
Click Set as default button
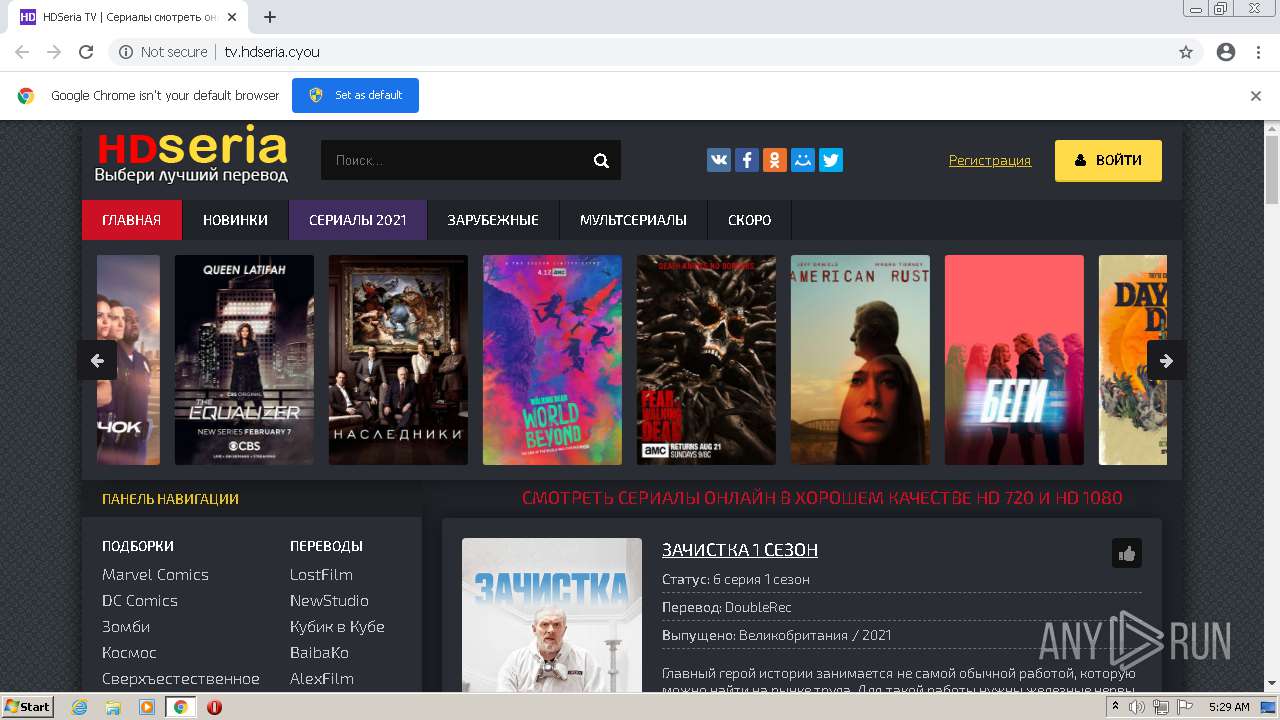tap(355, 95)
